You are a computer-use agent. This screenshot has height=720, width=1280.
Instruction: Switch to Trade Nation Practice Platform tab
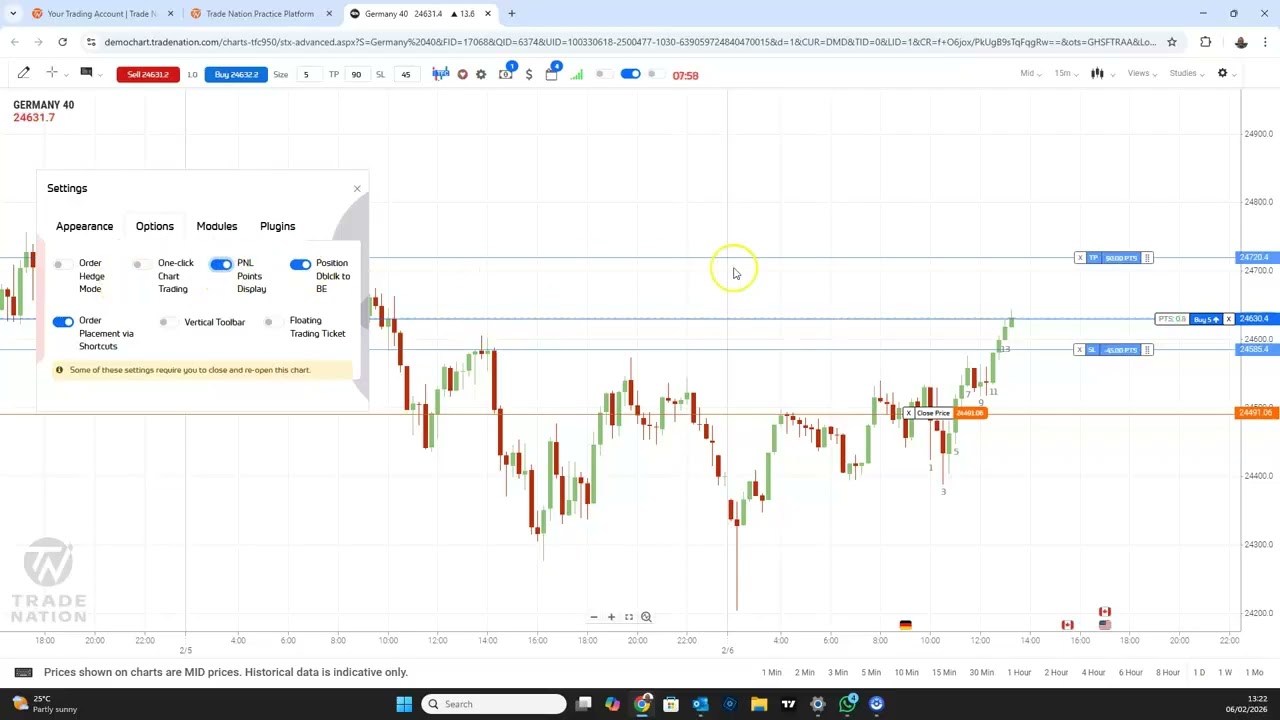(259, 14)
